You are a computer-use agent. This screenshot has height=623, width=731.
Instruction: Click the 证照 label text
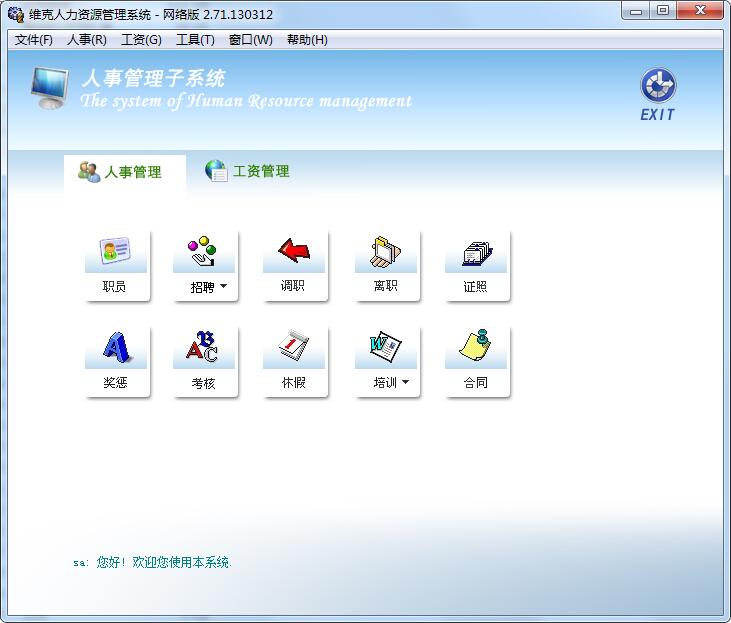(x=475, y=286)
